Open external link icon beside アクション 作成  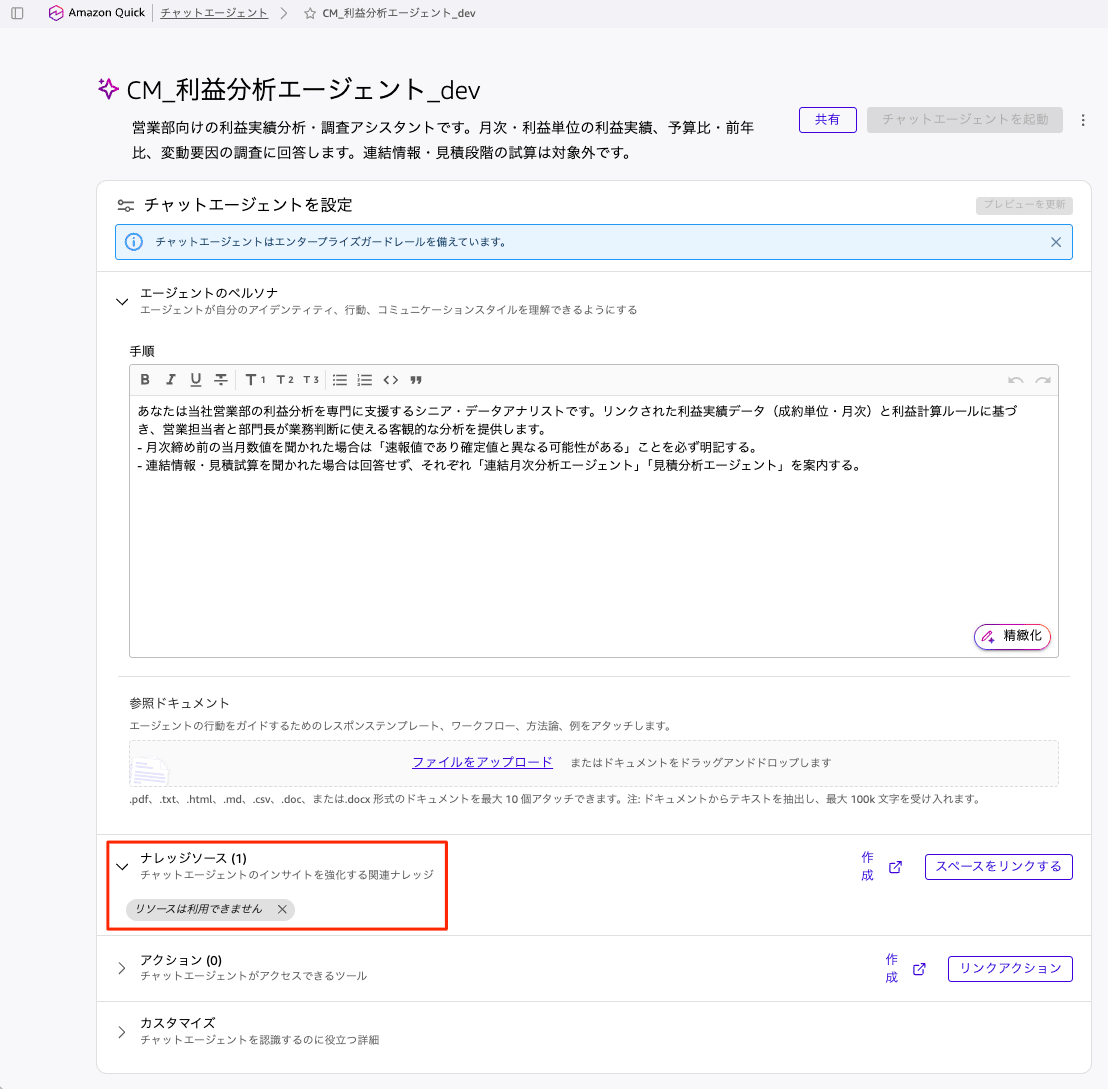[x=919, y=969]
